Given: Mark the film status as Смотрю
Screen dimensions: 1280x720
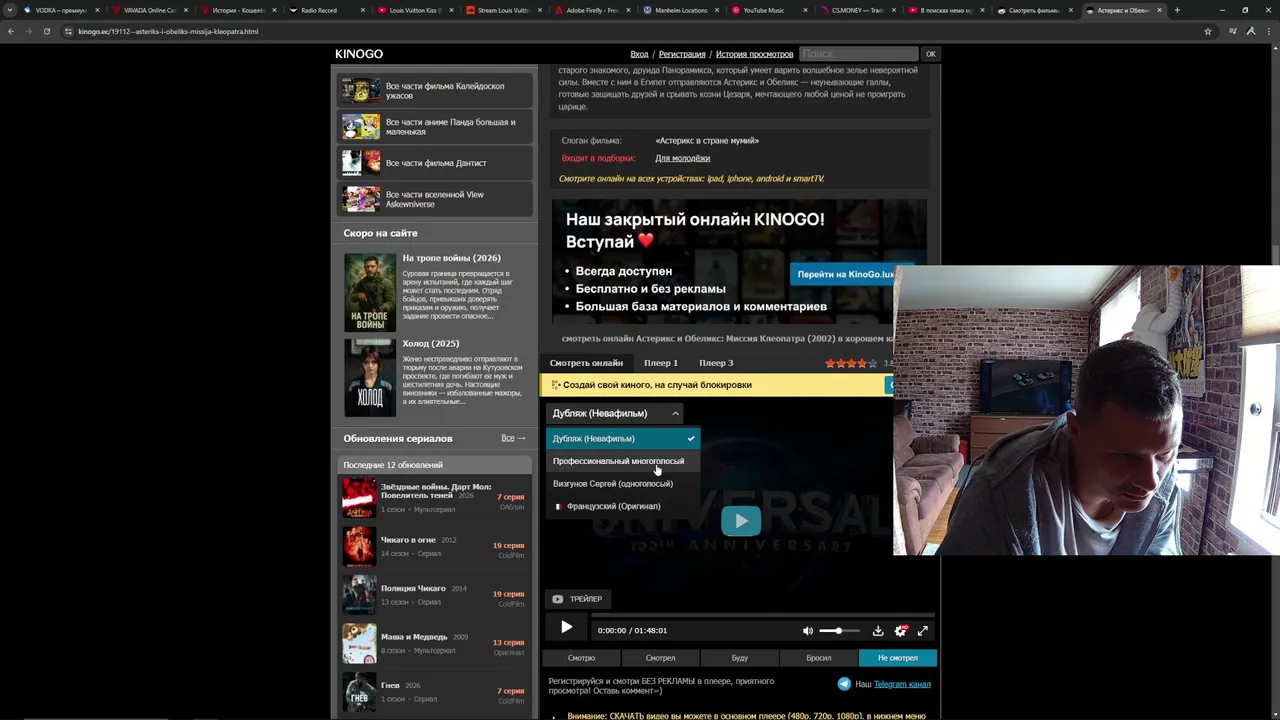Looking at the screenshot, I should pyautogui.click(x=581, y=658).
